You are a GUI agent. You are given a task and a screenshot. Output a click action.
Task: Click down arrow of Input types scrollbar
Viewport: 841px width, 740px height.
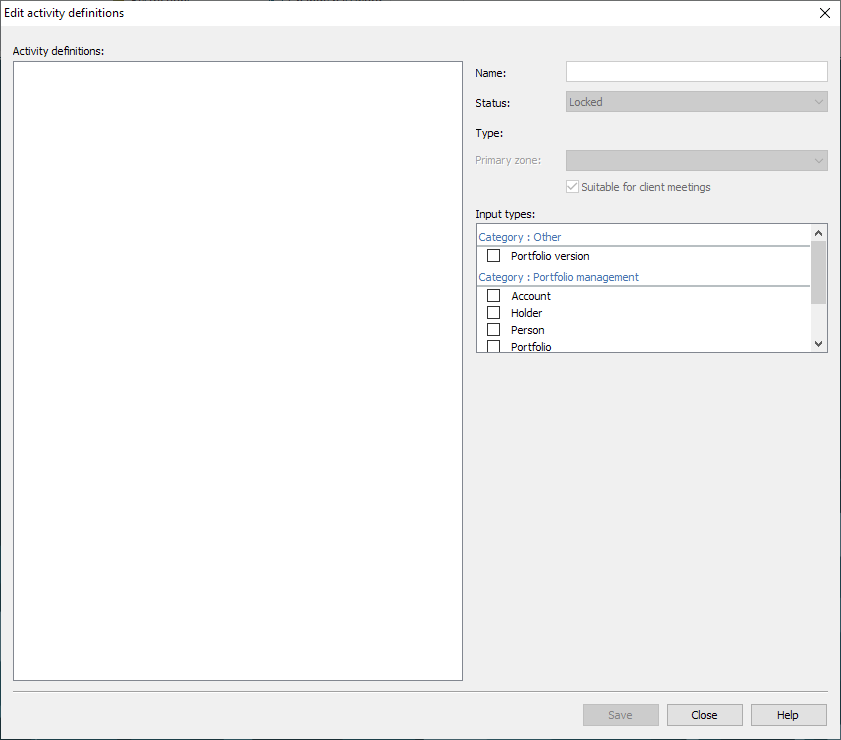pyautogui.click(x=819, y=344)
